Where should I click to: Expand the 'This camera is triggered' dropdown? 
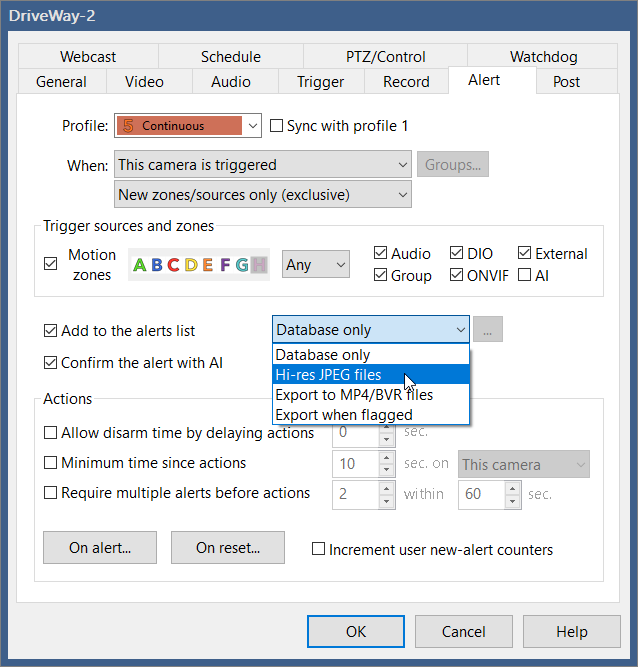(401, 164)
